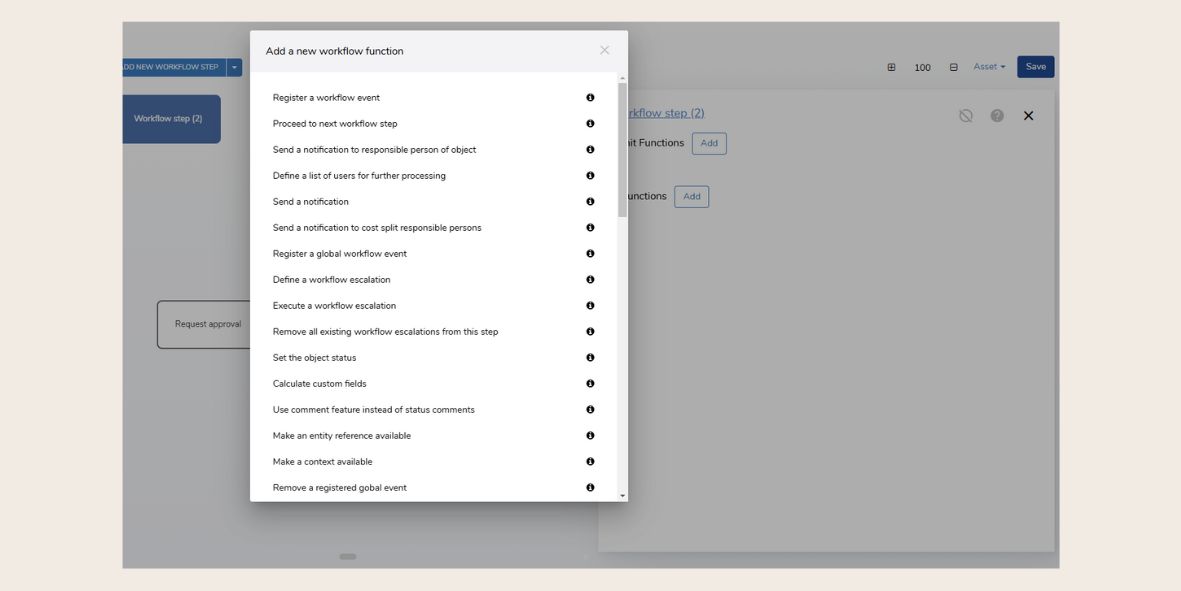The image size is (1181, 591).
Task: Click the info icon for Define a workflow escalation
Action: pos(590,279)
